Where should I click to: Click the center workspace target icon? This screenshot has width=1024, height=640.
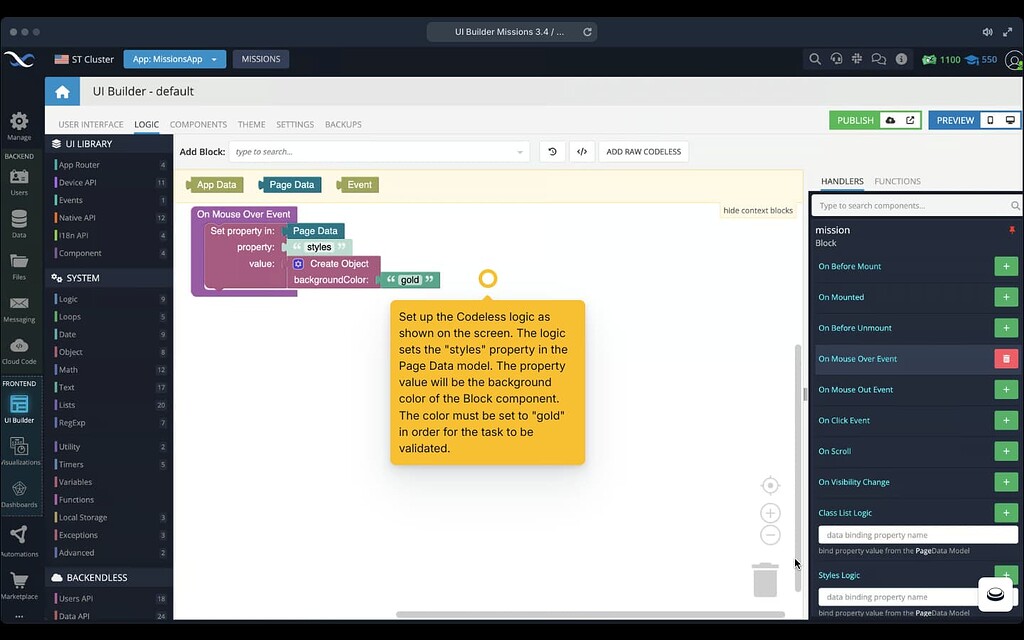tap(771, 485)
